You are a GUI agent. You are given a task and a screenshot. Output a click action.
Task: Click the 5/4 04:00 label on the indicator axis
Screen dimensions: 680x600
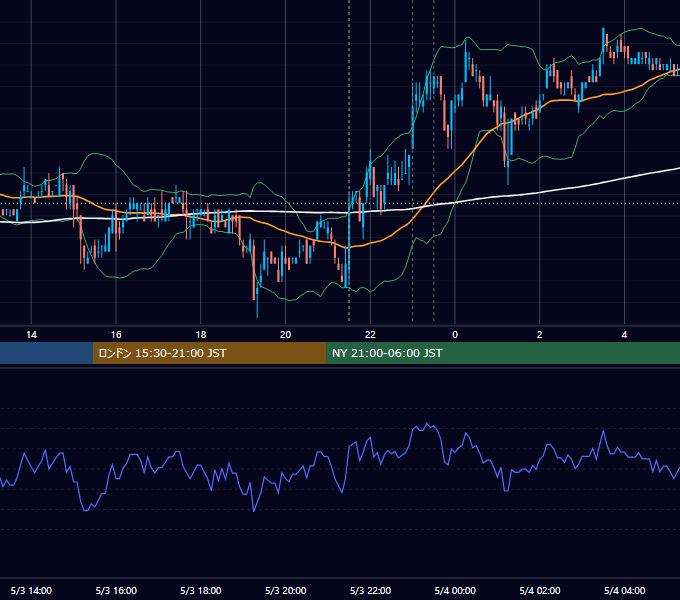625,591
